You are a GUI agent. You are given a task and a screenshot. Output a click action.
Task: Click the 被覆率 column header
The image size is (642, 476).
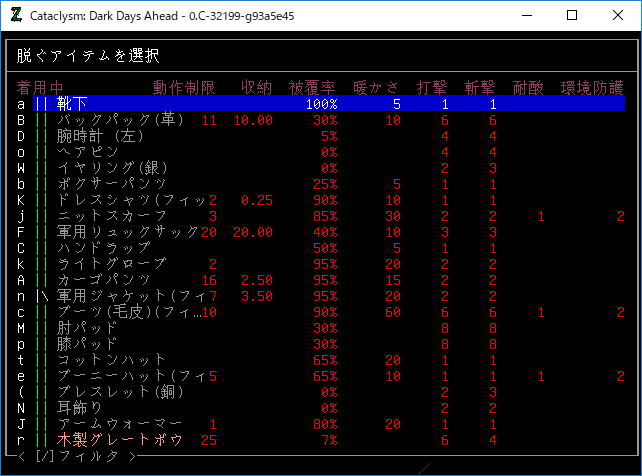point(314,87)
